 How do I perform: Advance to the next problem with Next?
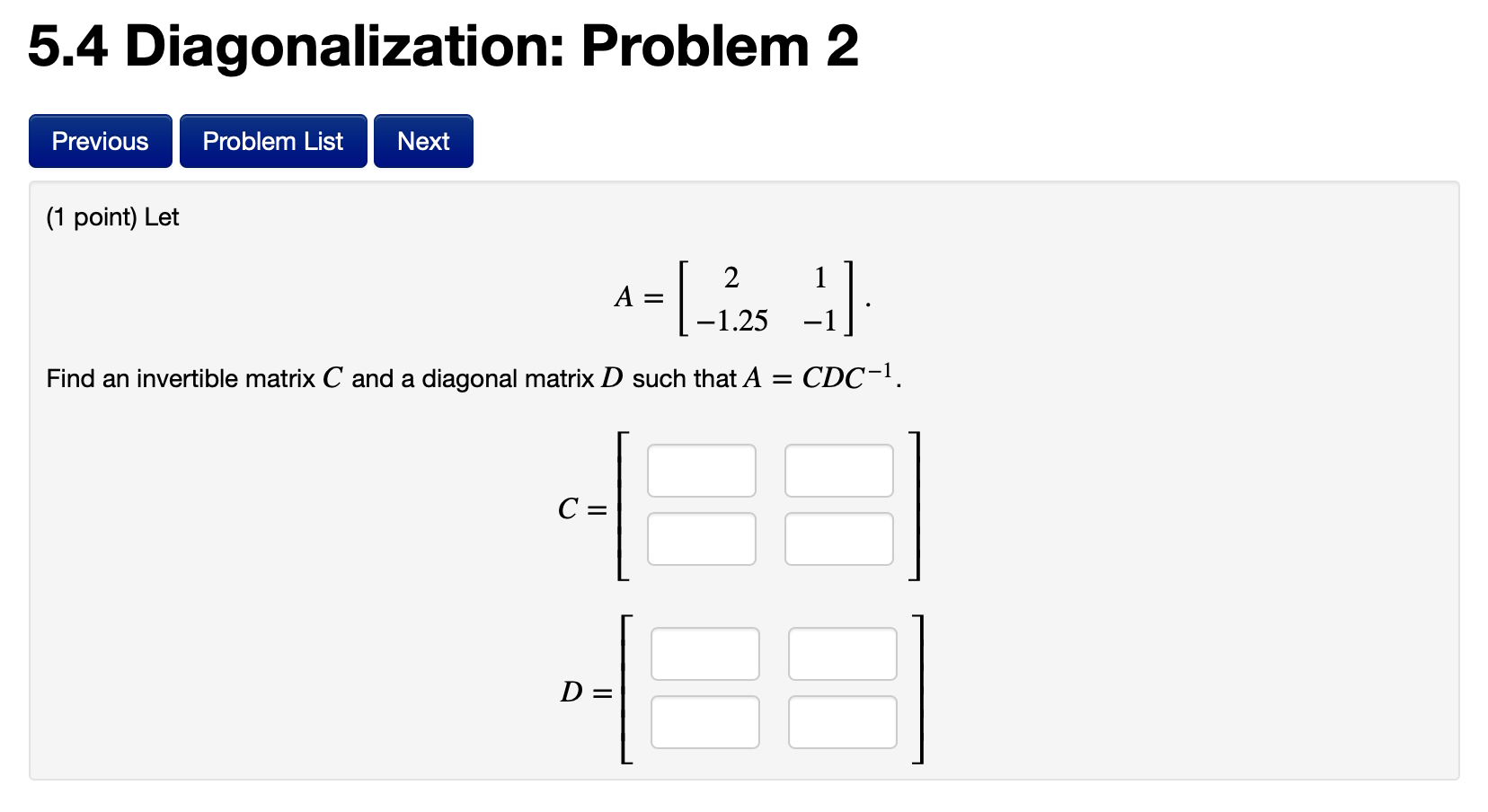[422, 141]
